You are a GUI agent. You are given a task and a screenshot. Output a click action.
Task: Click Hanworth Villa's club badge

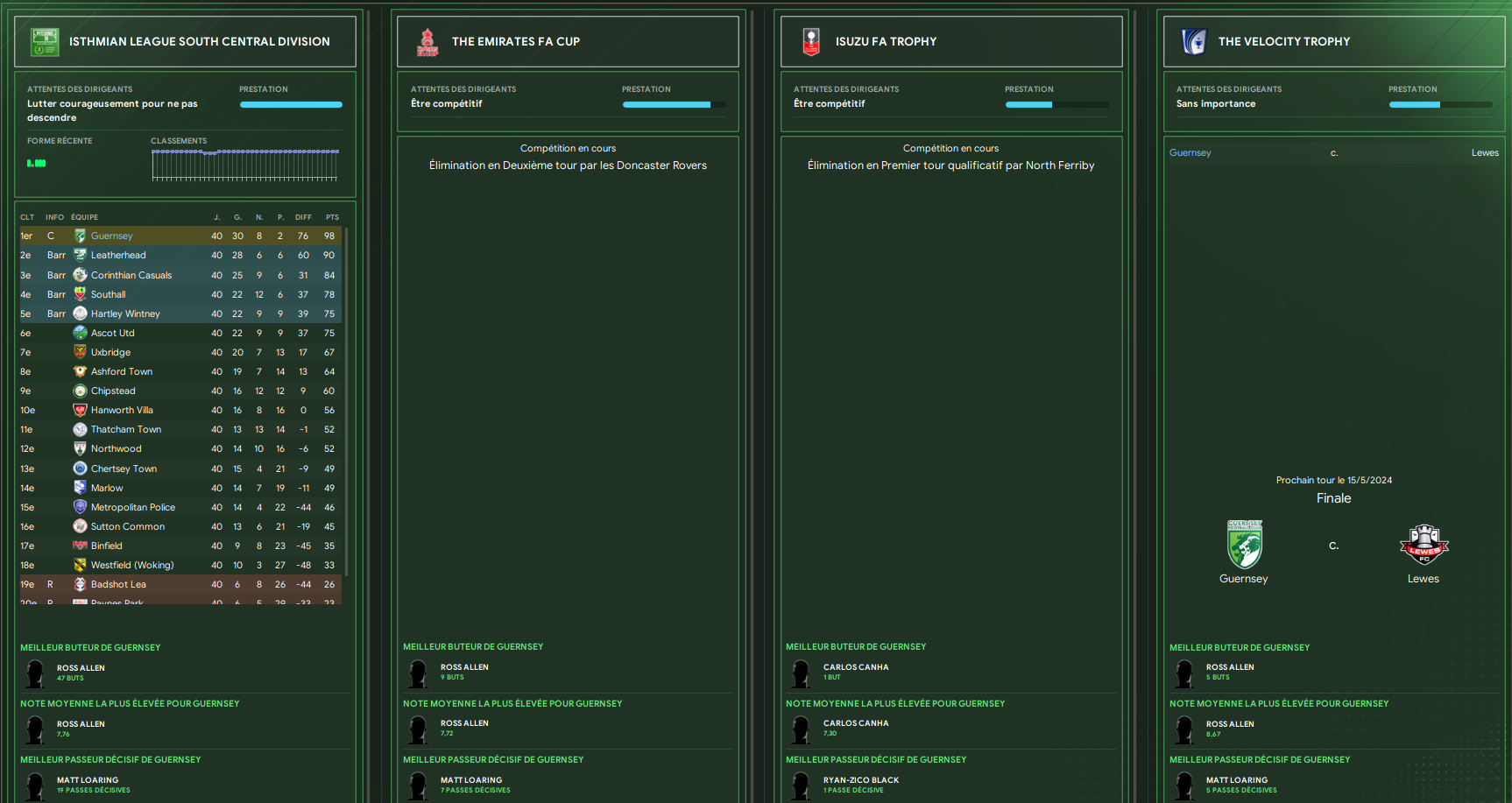click(80, 410)
